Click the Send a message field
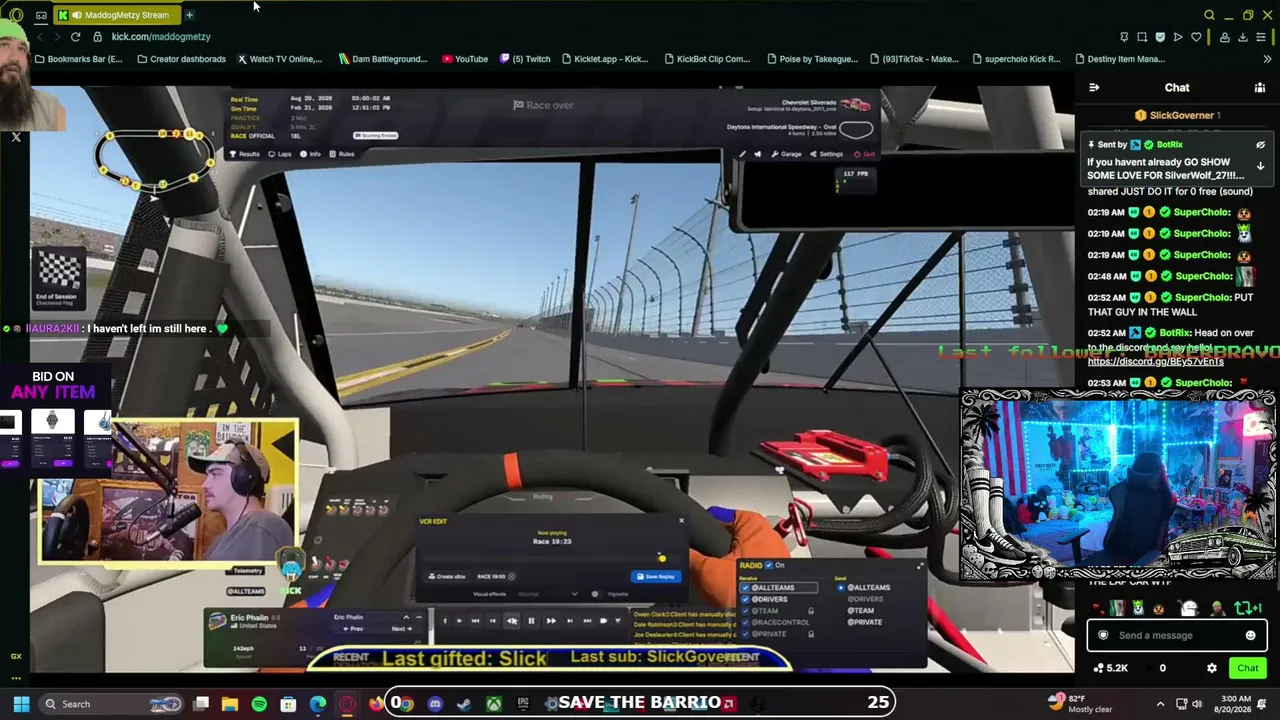This screenshot has width=1280, height=720. (x=1176, y=635)
